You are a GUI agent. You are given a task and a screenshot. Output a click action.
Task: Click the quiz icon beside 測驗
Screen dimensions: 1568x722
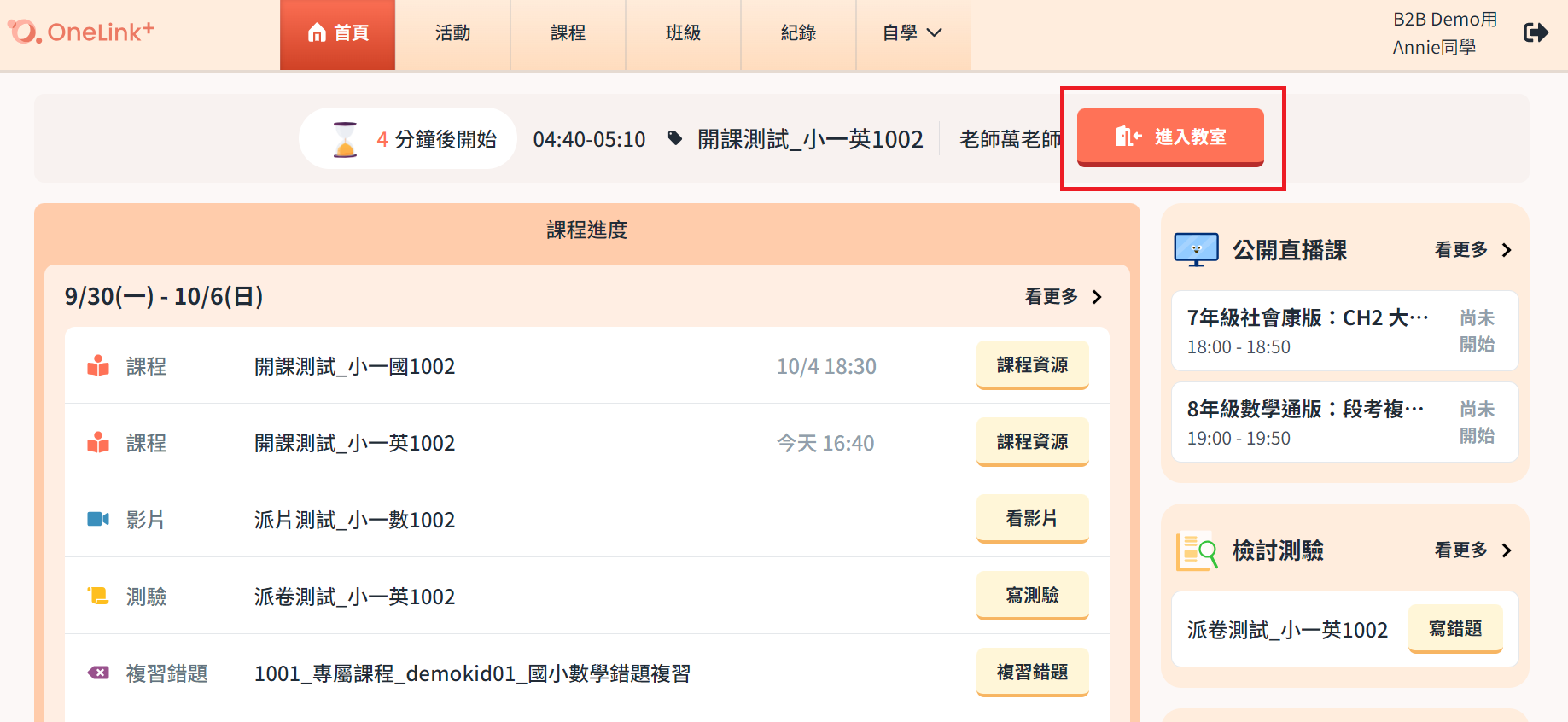click(98, 595)
